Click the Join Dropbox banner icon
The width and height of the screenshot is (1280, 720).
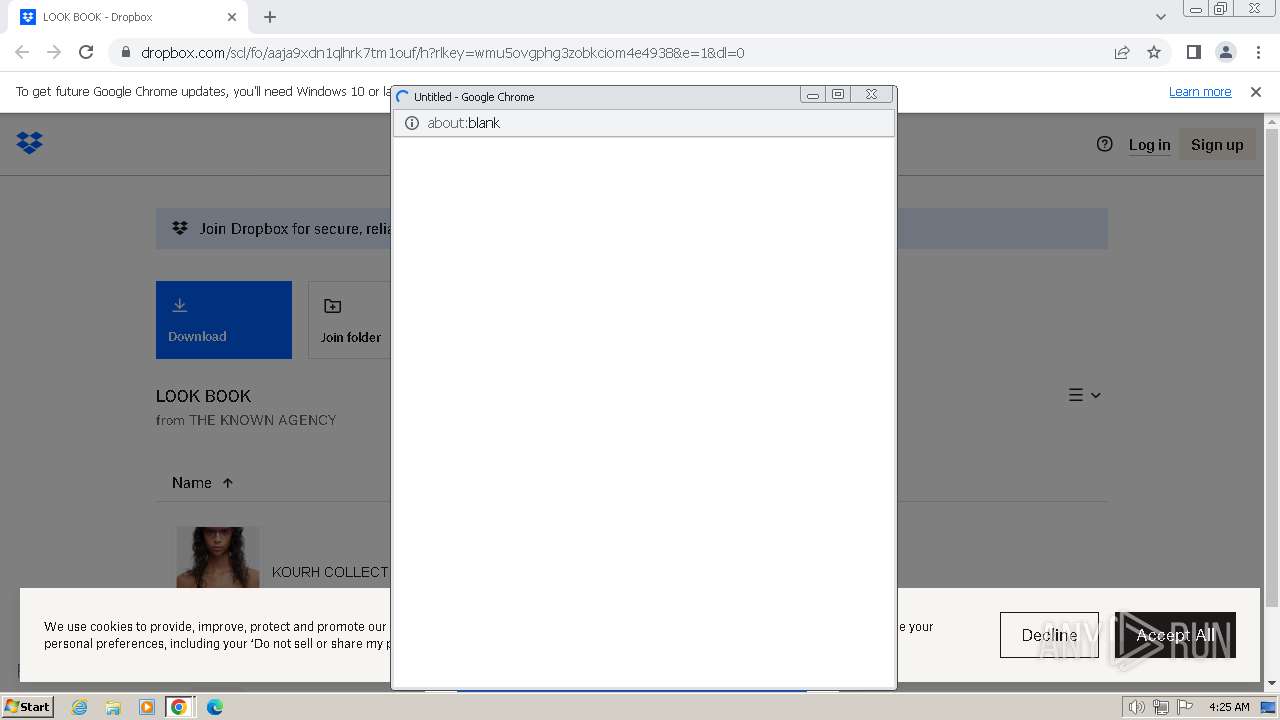tap(180, 228)
